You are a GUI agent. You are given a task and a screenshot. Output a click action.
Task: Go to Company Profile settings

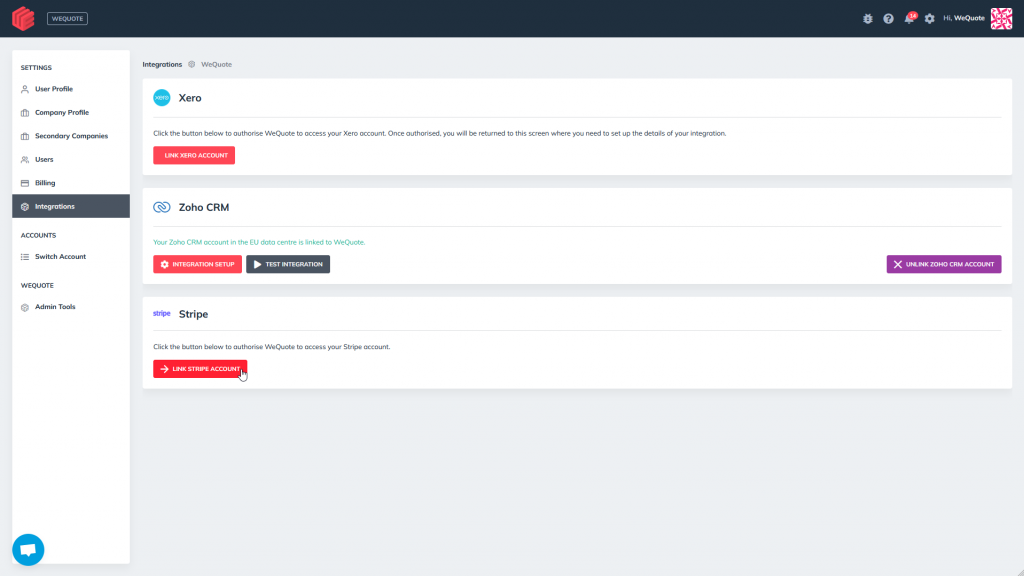click(x=61, y=112)
